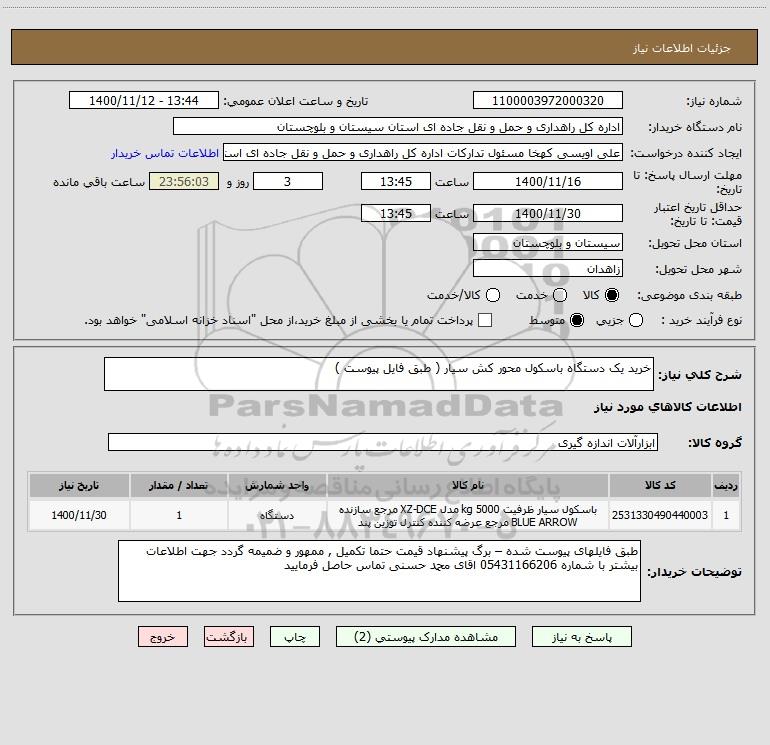The height and width of the screenshot is (745, 770).
Task: Click the نام کالا column header
Action: [x=468, y=486]
